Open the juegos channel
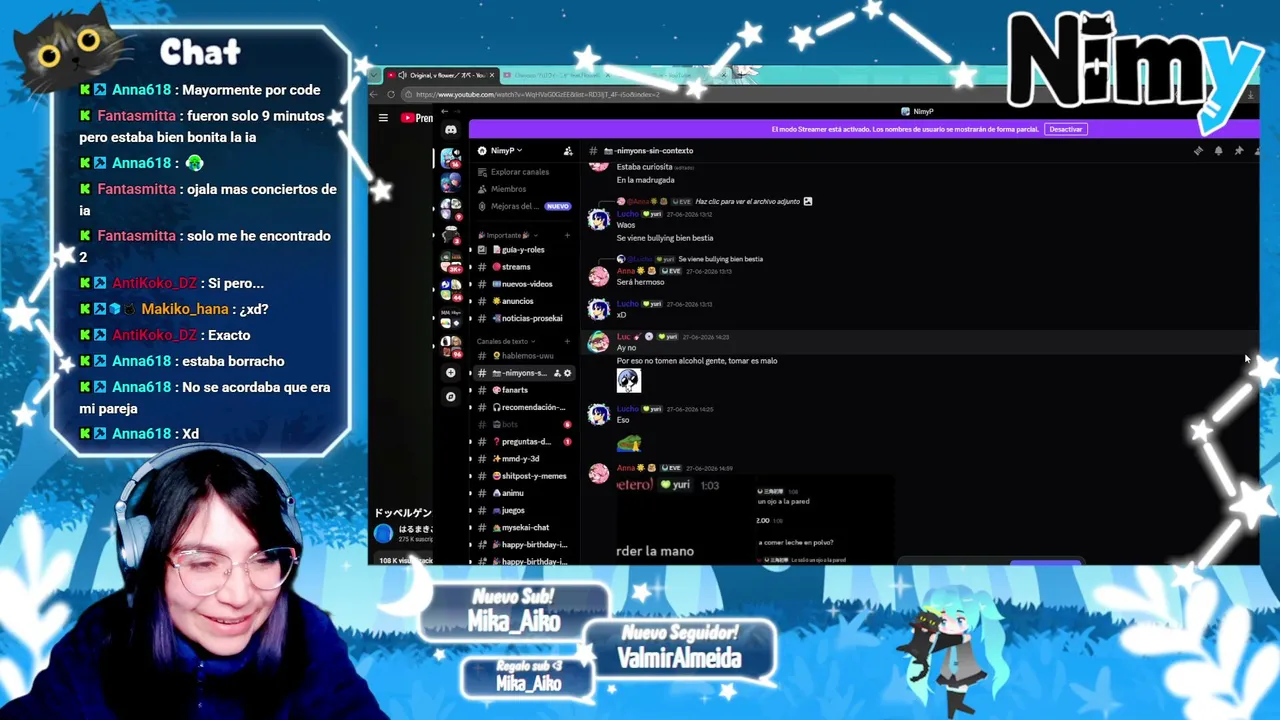 [x=524, y=510]
